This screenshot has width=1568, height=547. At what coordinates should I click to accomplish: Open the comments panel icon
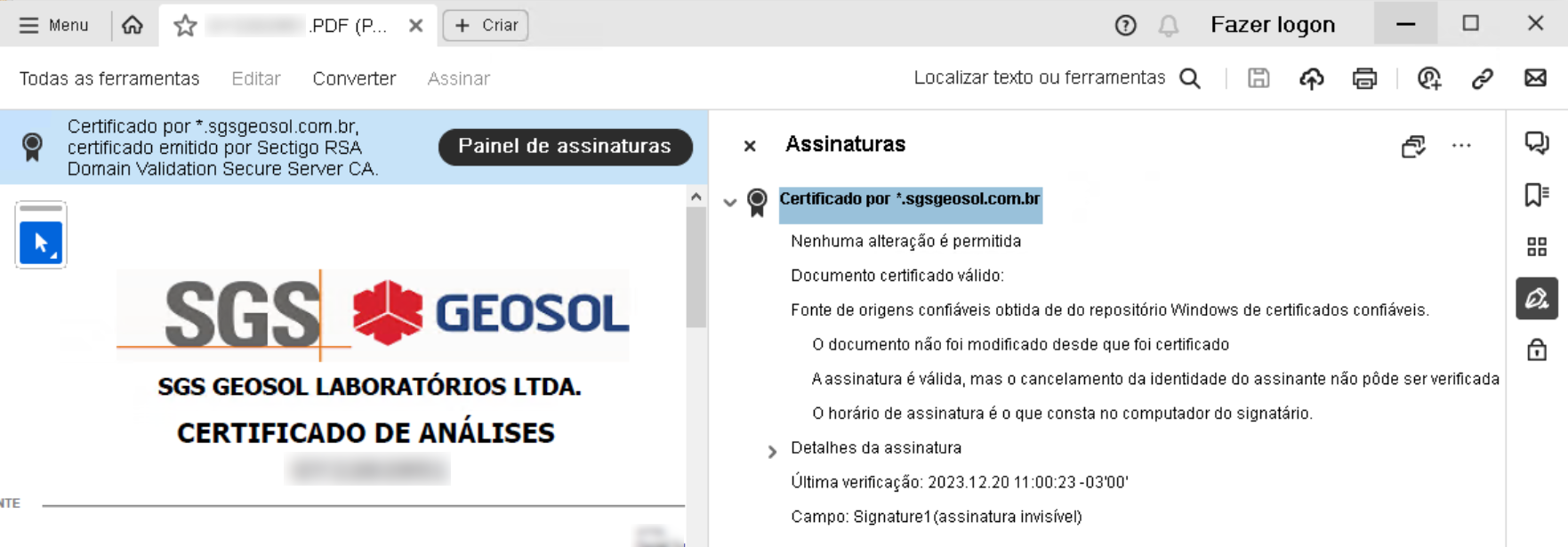click(x=1537, y=143)
